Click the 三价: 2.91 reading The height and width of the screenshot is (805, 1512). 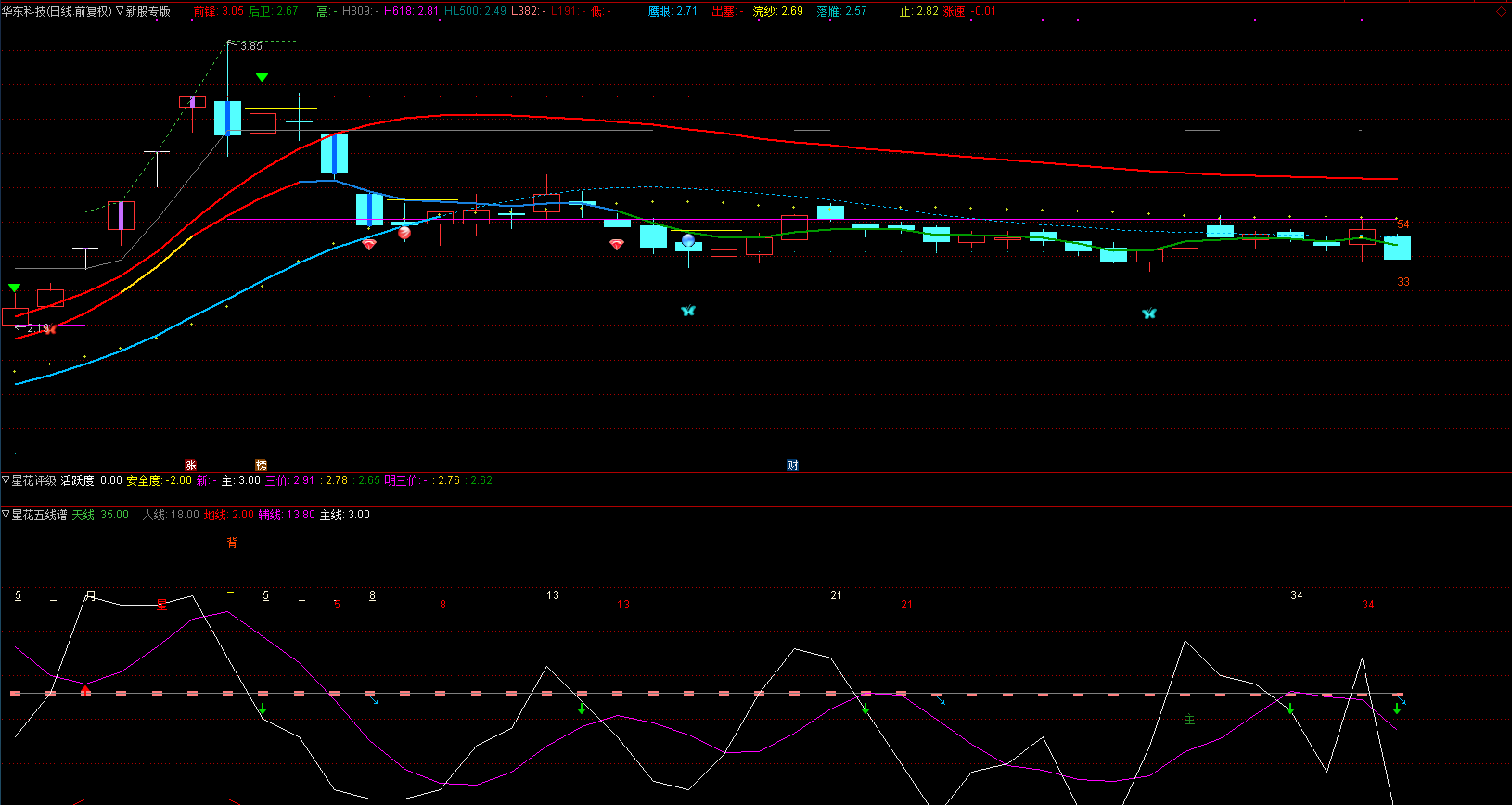[290, 480]
